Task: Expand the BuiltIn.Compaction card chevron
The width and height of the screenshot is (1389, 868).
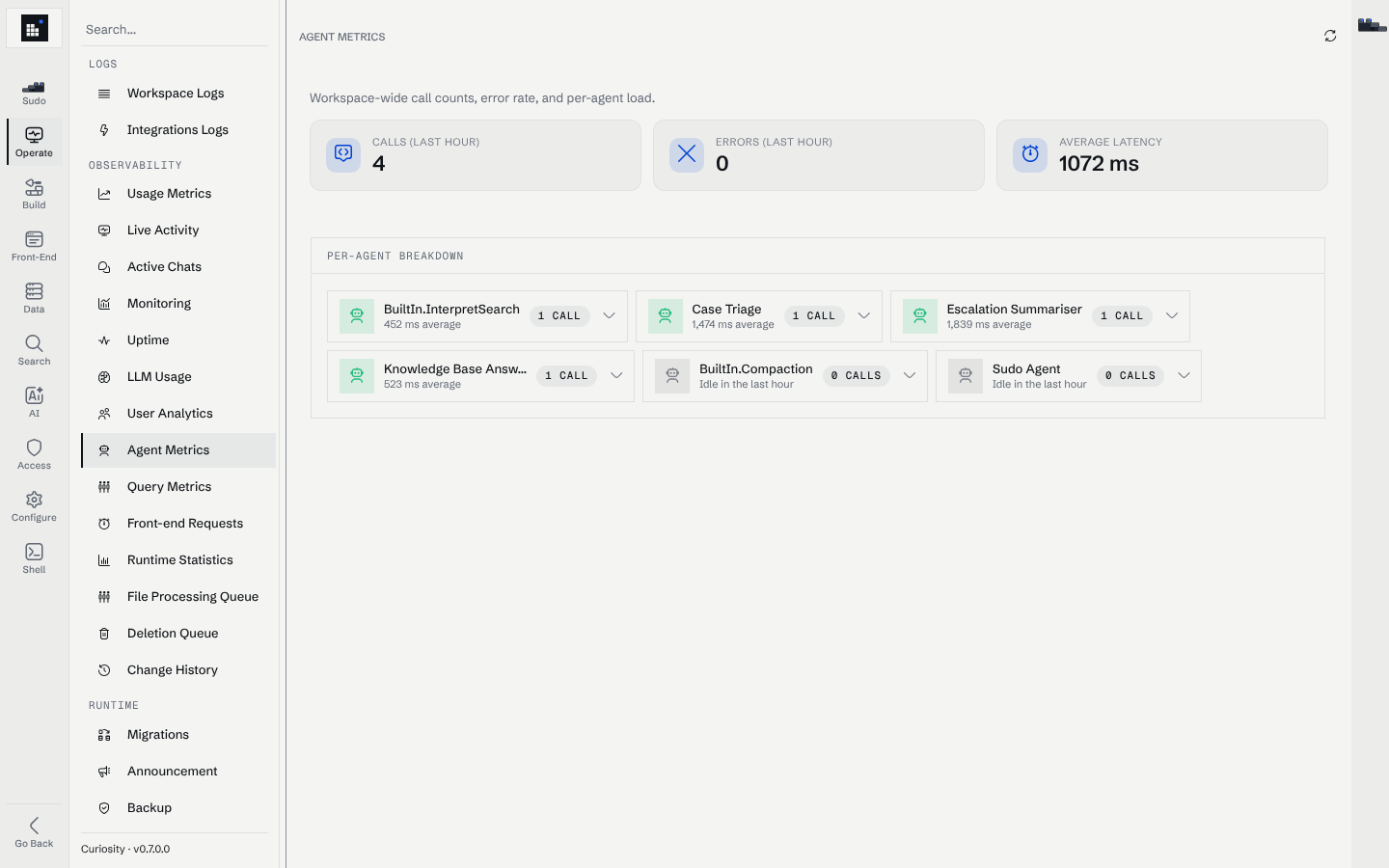Action: coord(910,375)
